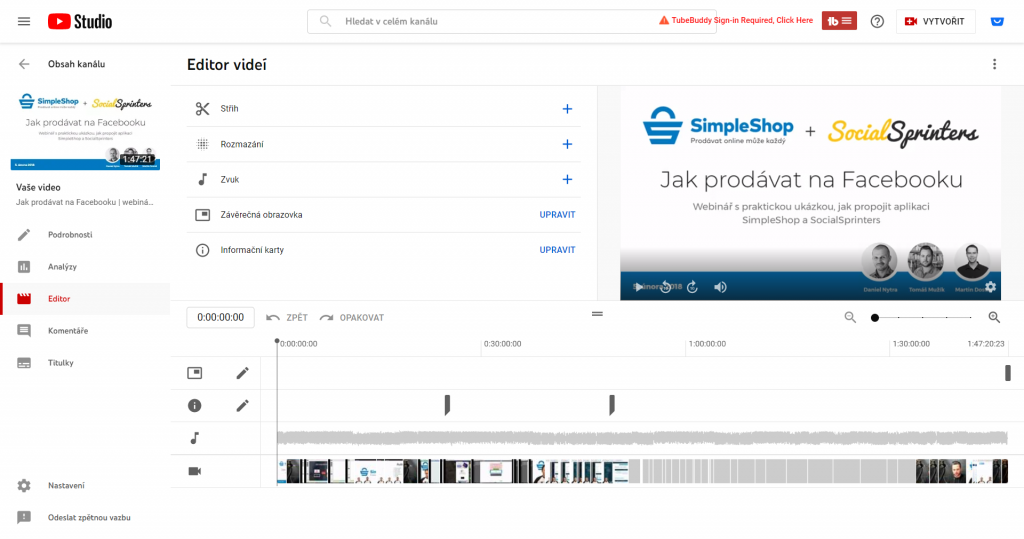The width and height of the screenshot is (1024, 539).
Task: Click the 1:30:00:00 ruler label
Action: coord(911,344)
